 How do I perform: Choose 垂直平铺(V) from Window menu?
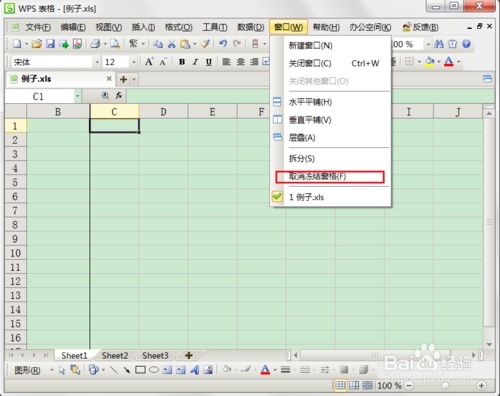coord(330,120)
